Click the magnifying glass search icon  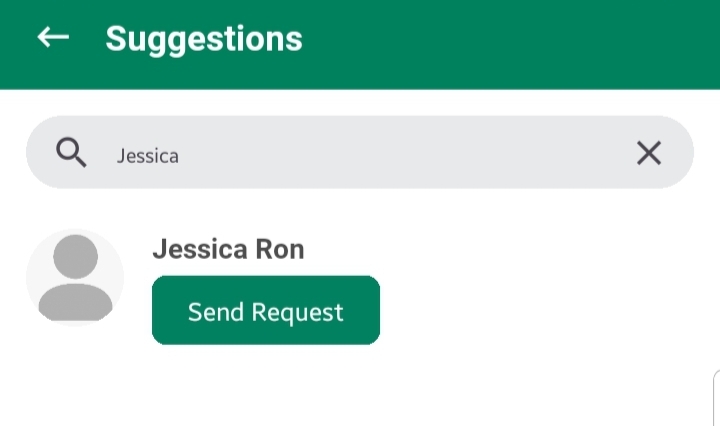tap(71, 153)
